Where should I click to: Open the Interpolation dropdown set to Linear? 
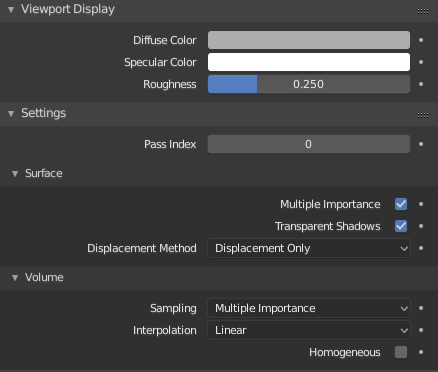click(x=309, y=330)
